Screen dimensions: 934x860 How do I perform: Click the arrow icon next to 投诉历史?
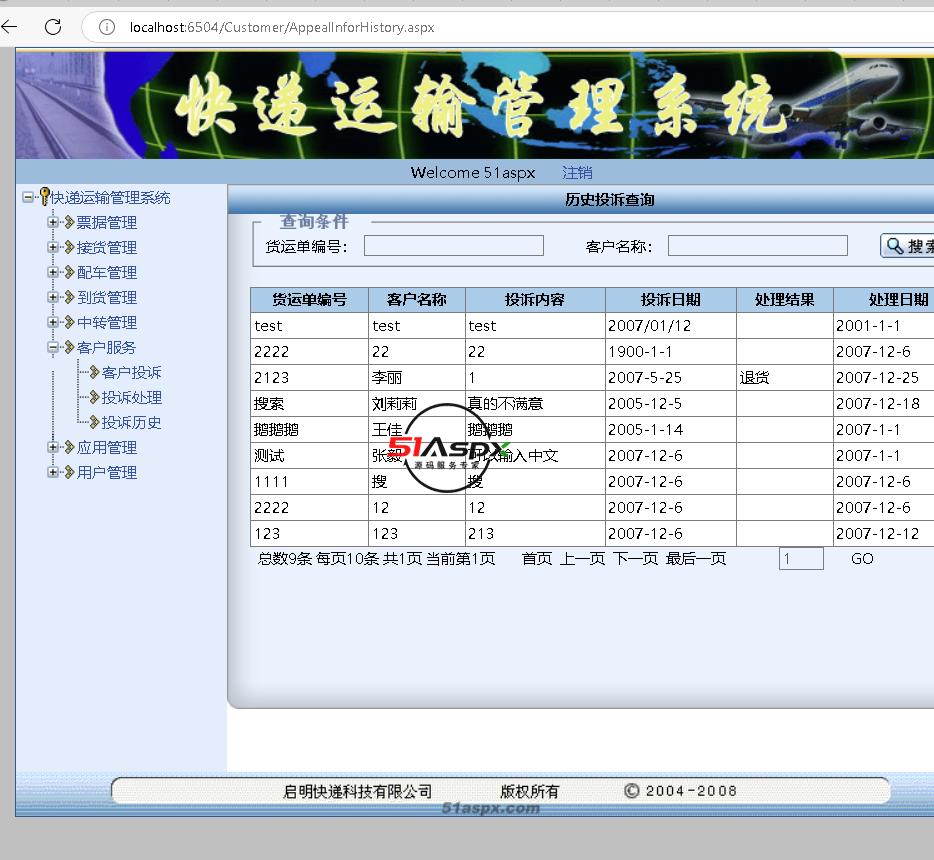coord(94,423)
